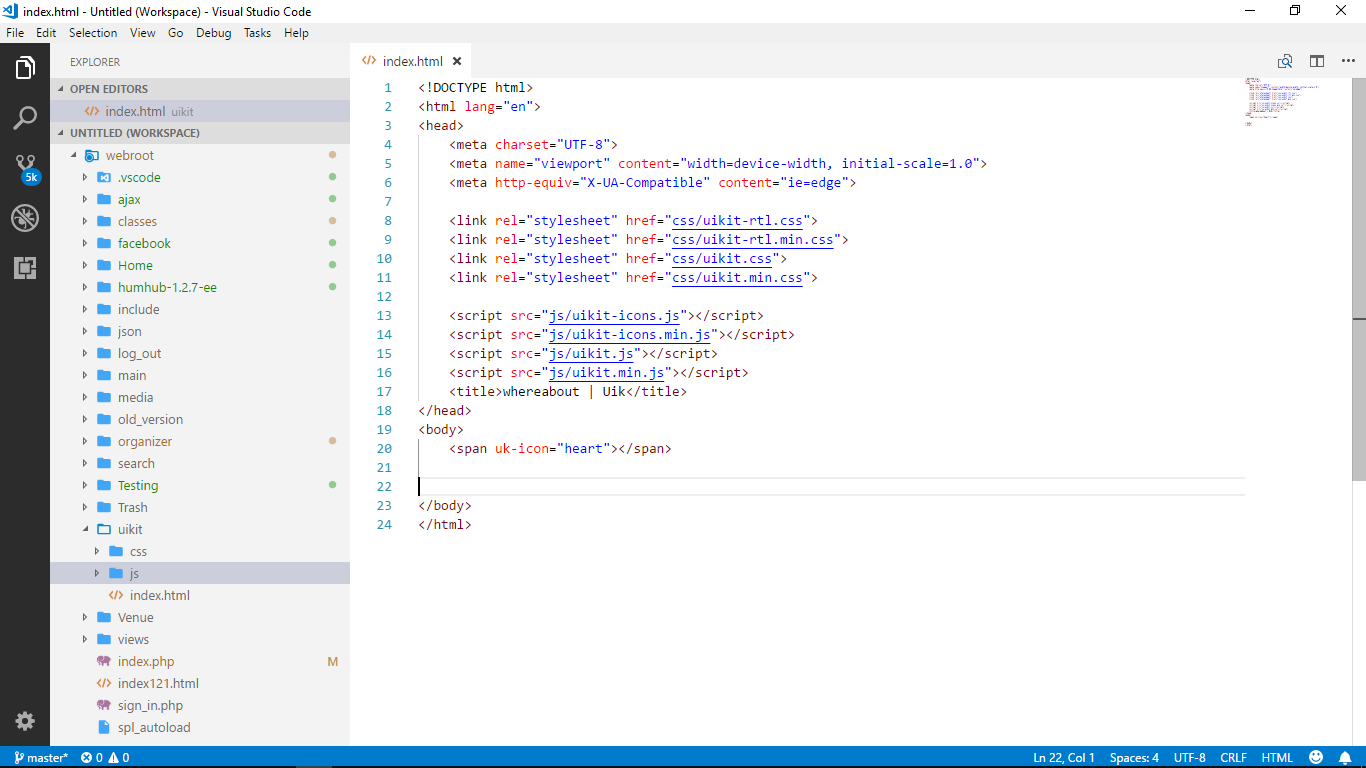This screenshot has width=1366, height=768.
Task: Select the Trash folder row
Action: pos(200,507)
